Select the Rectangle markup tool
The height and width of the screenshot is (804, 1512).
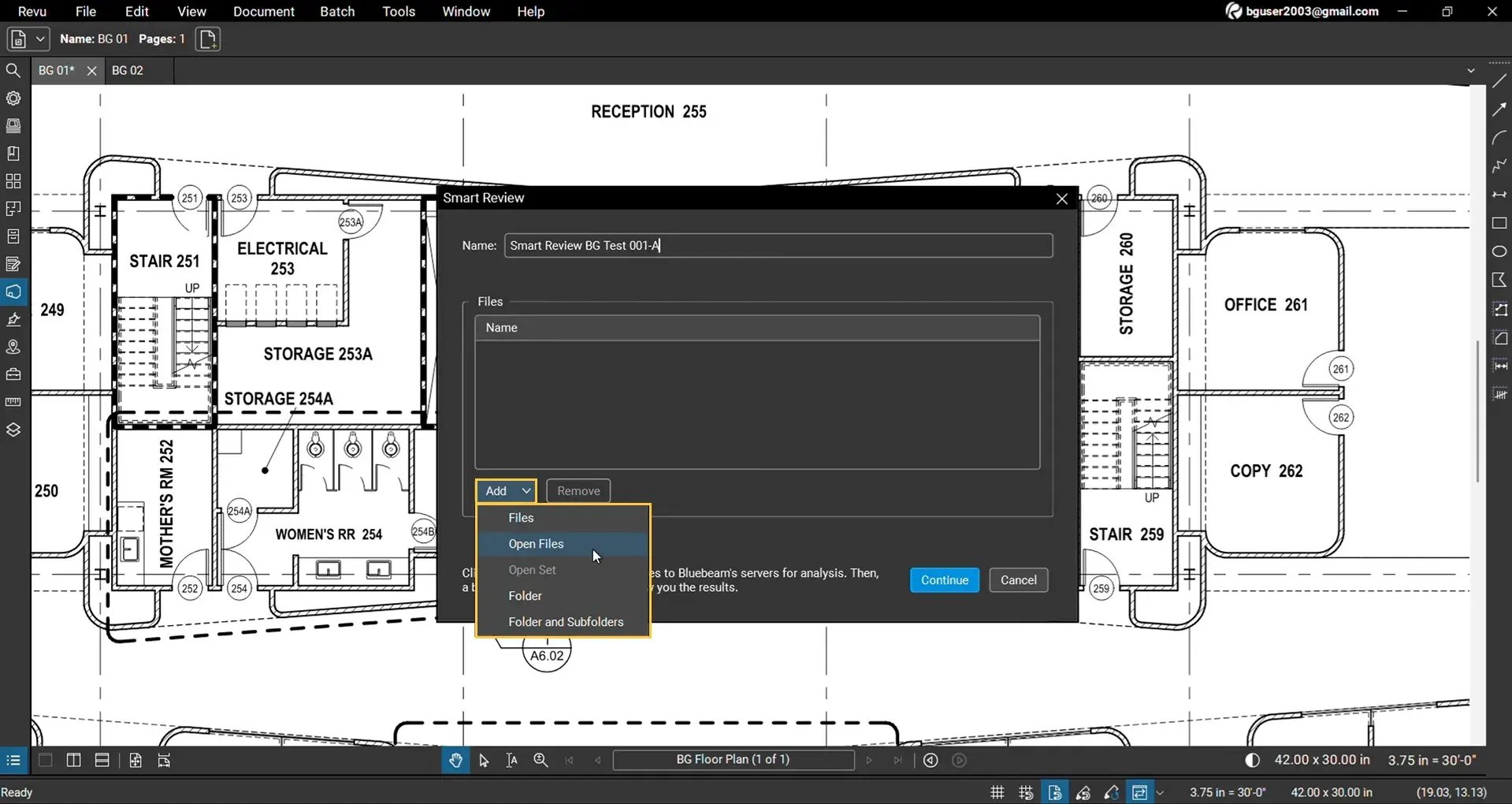1499,223
